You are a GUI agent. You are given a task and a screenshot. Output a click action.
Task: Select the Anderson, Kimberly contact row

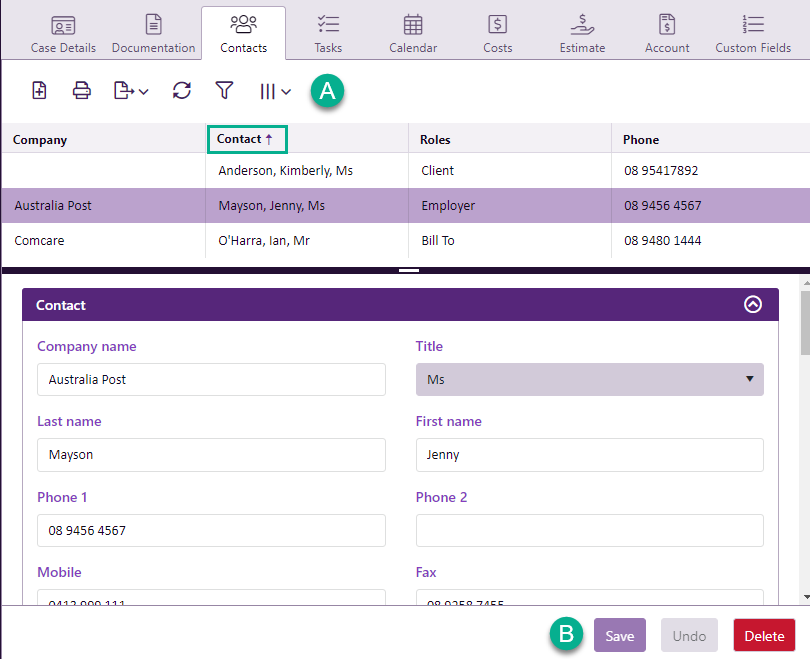coord(285,171)
